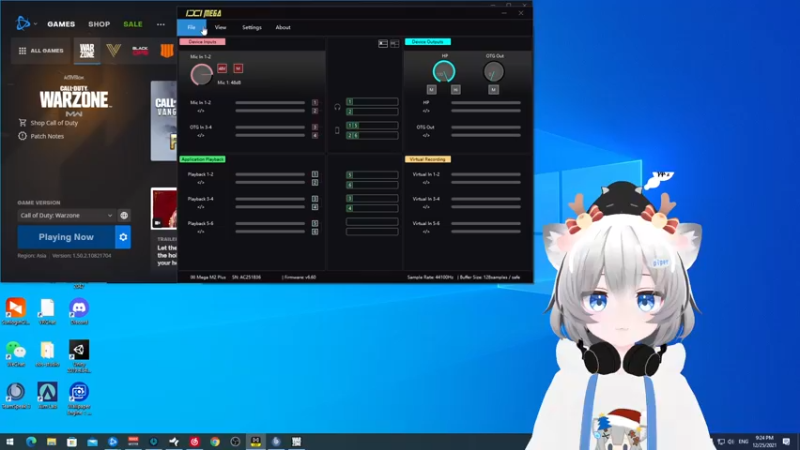Viewport: 800px width, 450px height.
Task: Toggle link icon under Playback 1-2
Action: pos(201,183)
